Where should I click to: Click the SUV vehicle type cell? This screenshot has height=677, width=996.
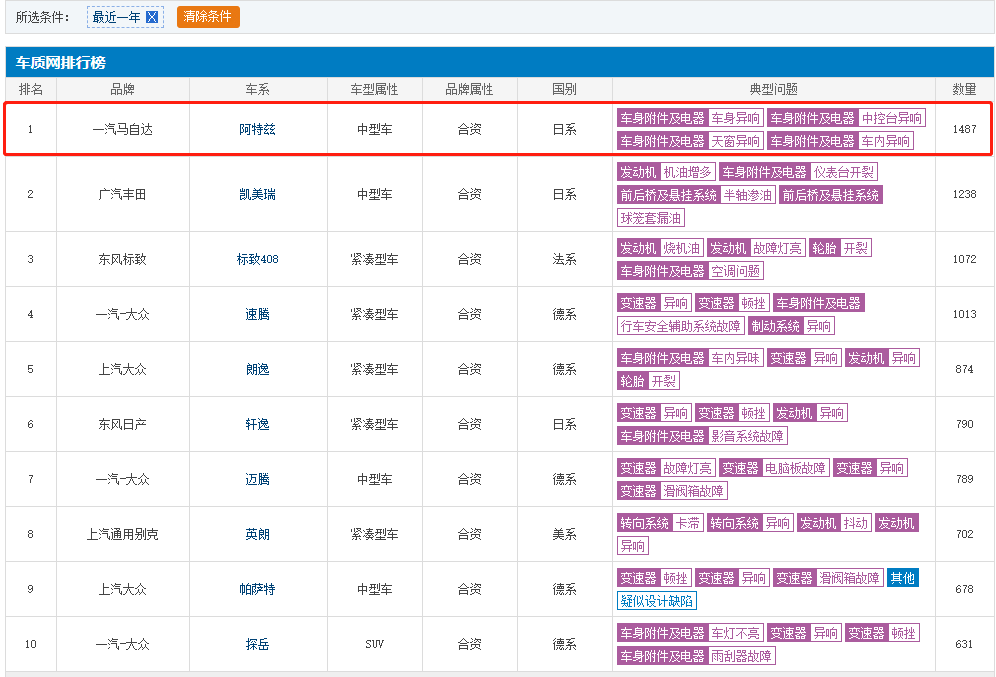pos(375,645)
